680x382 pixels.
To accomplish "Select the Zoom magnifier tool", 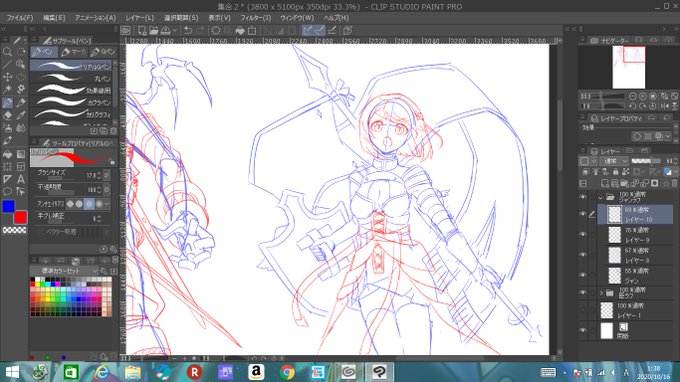I will [7, 52].
